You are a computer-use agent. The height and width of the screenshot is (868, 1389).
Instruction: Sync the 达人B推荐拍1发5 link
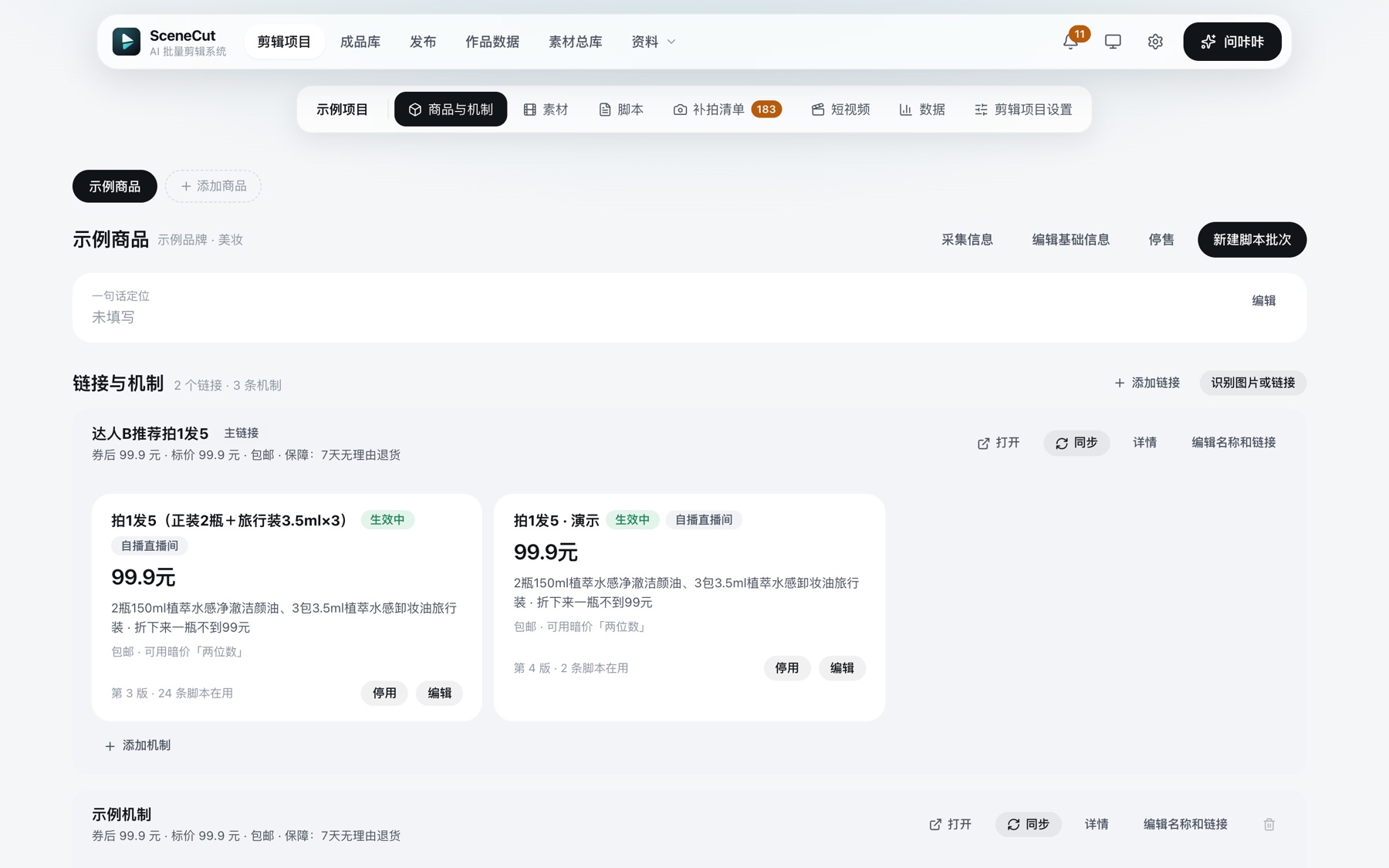1076,443
